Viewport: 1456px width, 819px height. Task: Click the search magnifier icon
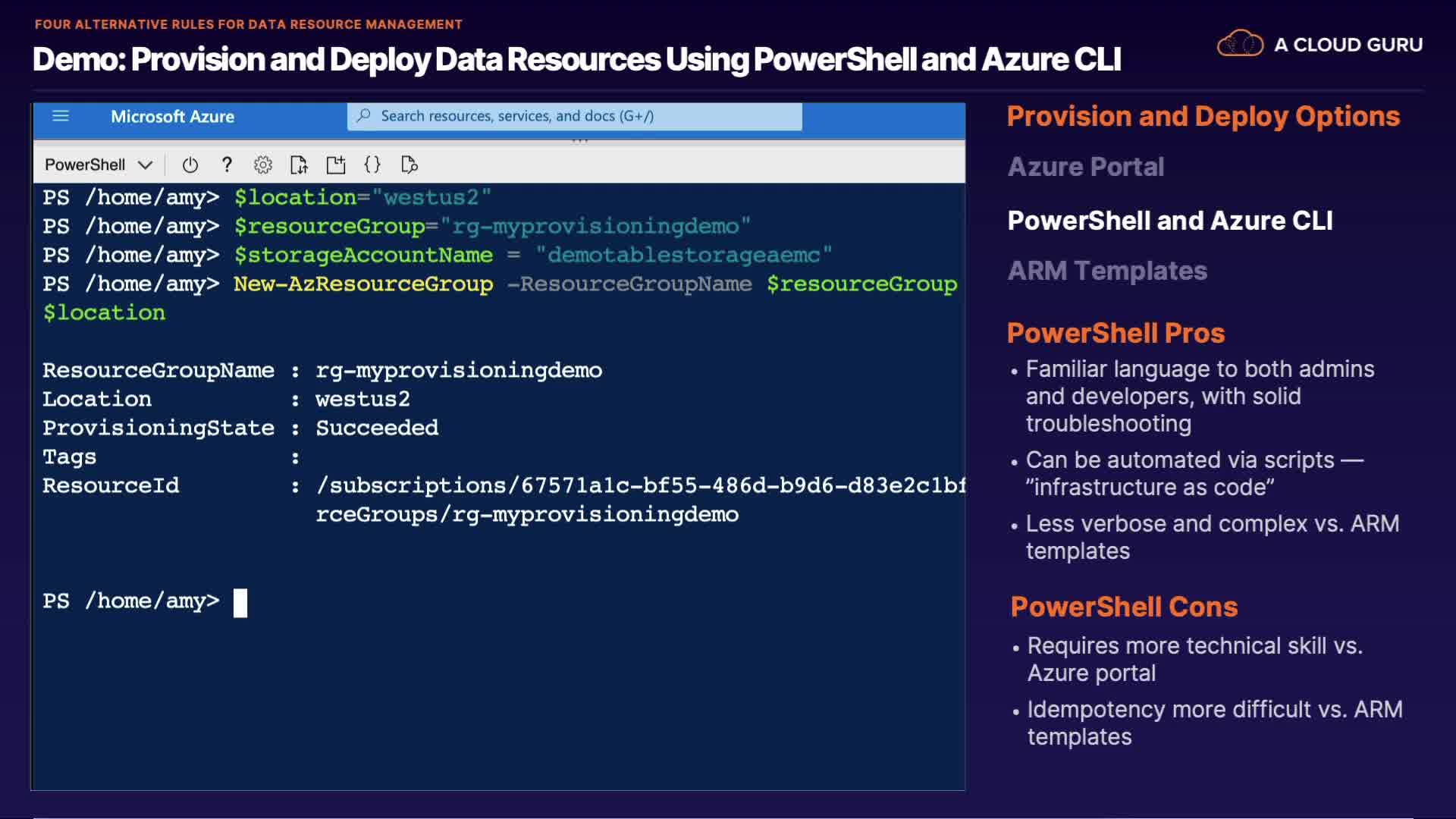click(x=364, y=116)
